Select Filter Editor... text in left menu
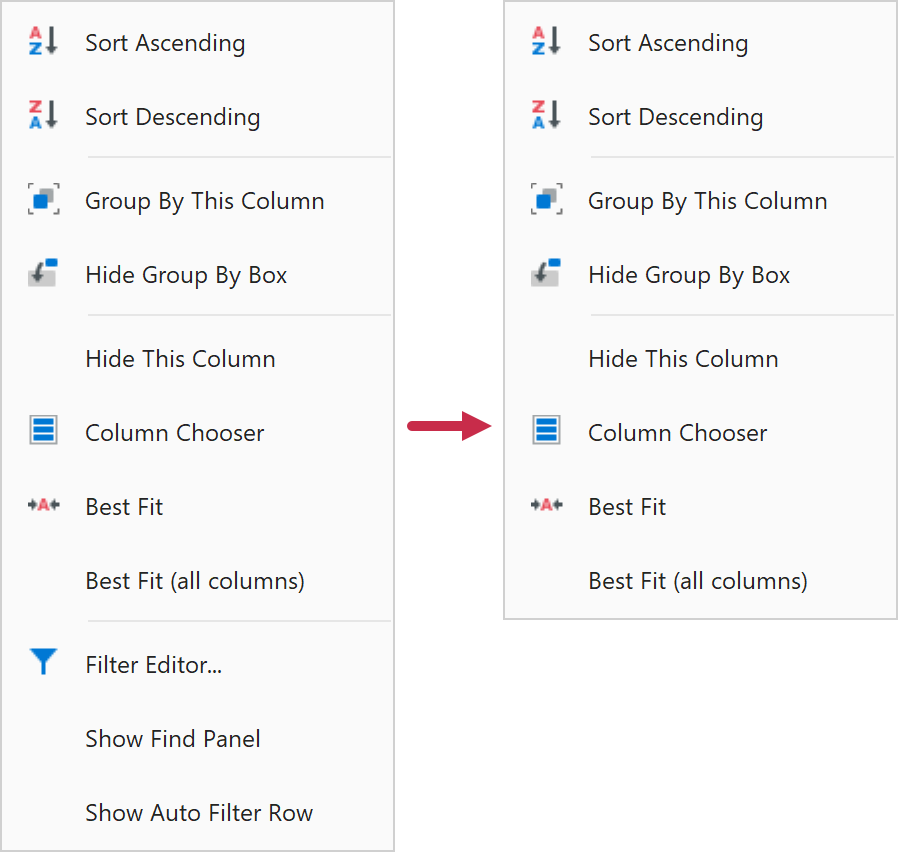The image size is (898, 852). coord(153,665)
